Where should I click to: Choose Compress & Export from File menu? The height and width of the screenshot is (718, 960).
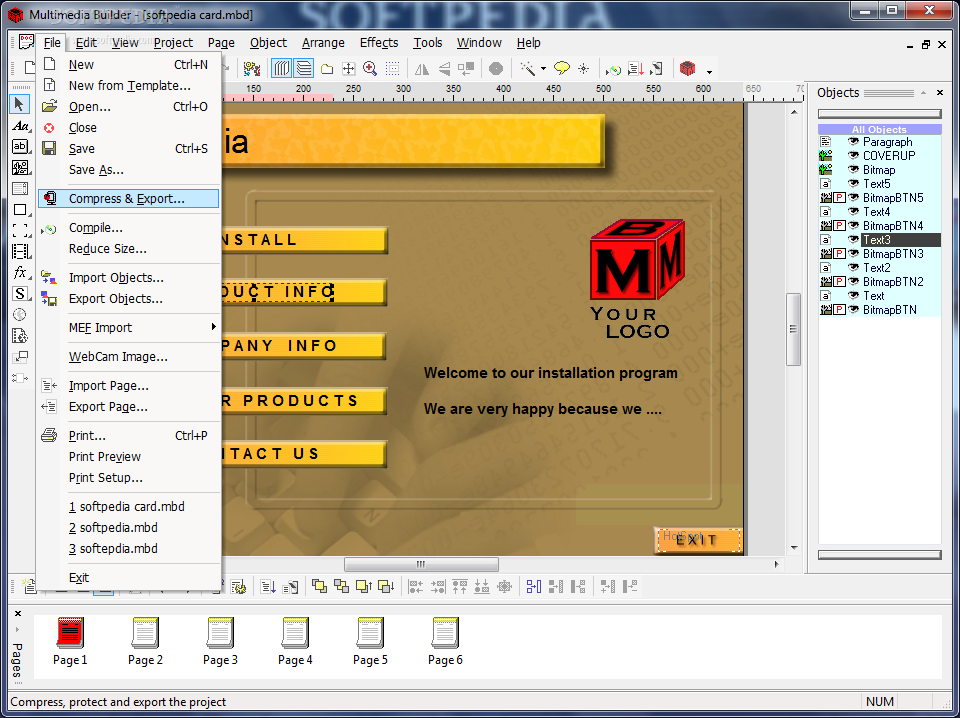click(129, 198)
